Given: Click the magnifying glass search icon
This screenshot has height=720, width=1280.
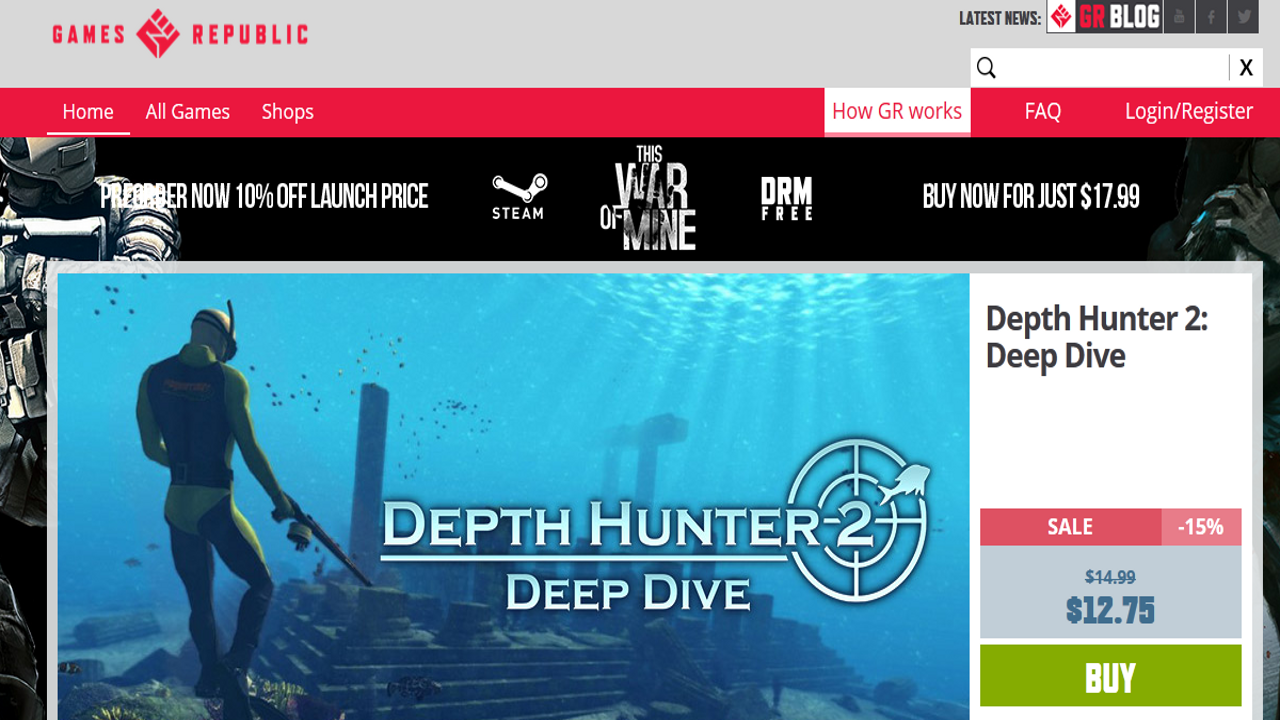Looking at the screenshot, I should (x=986, y=67).
